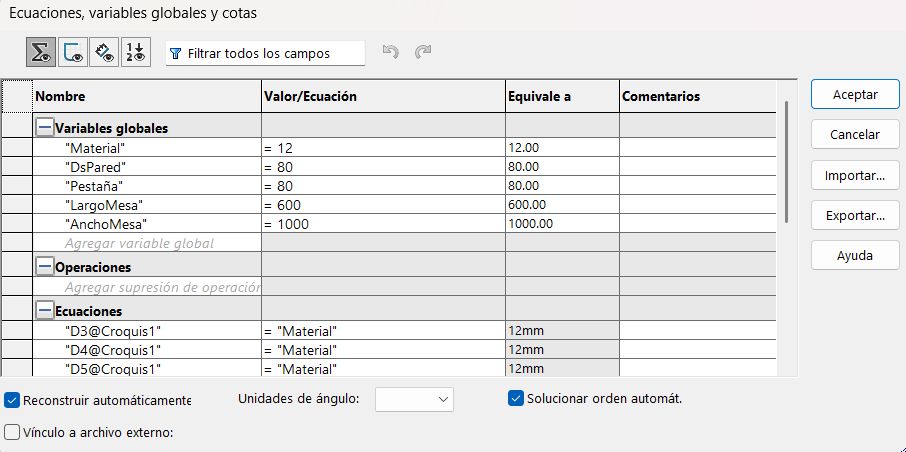The width and height of the screenshot is (906, 452).
Task: Select the "D3@Croquis1" equation row
Action: coord(147,331)
